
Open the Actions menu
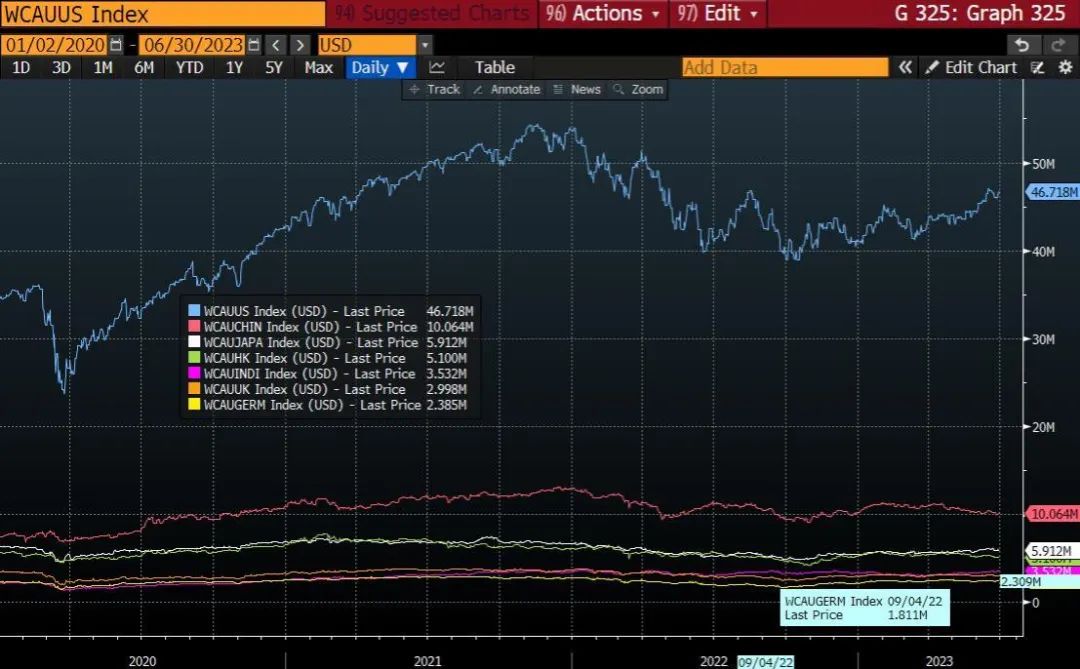pyautogui.click(x=603, y=14)
